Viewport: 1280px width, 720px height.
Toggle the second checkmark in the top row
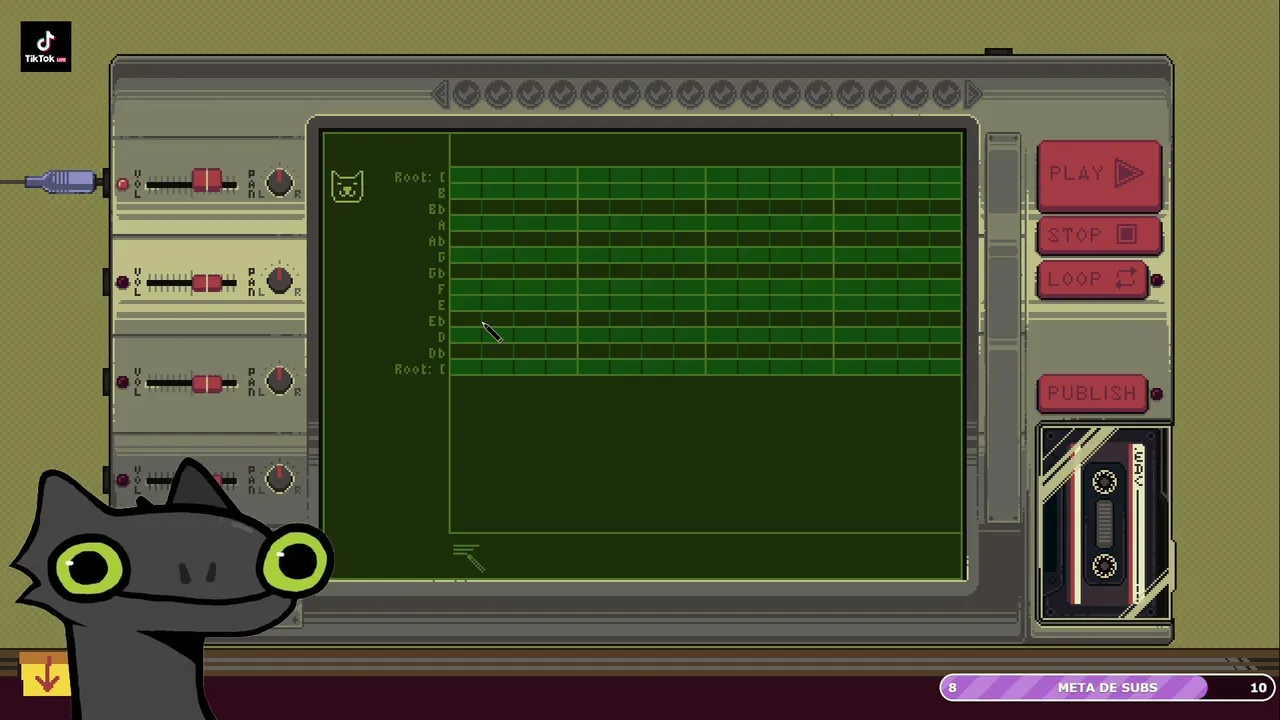[498, 94]
